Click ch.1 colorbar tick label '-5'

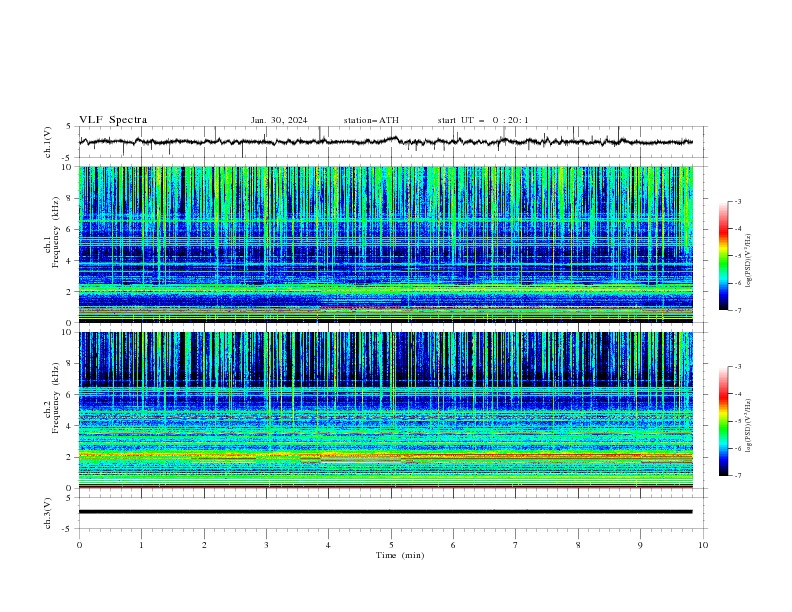tap(738, 256)
